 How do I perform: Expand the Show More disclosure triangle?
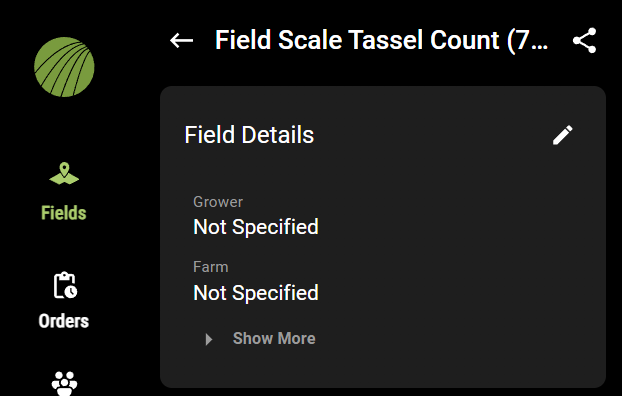click(209, 339)
